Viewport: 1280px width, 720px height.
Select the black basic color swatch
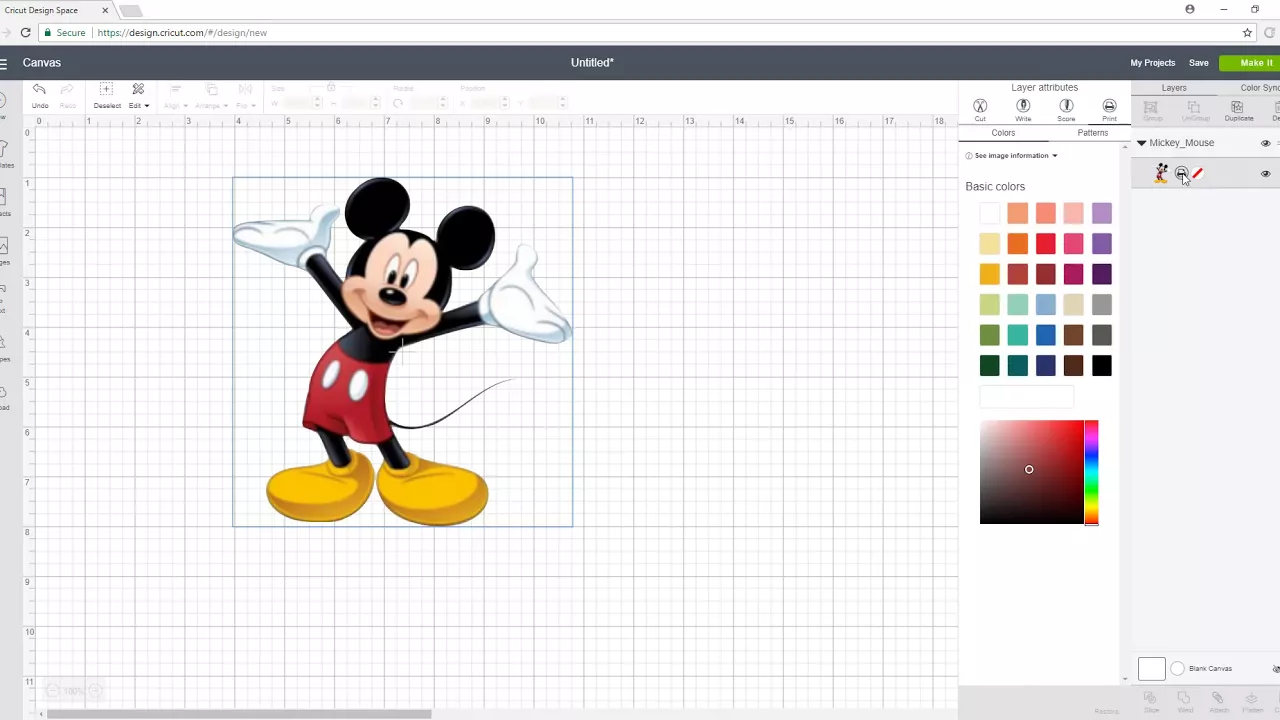(1101, 365)
